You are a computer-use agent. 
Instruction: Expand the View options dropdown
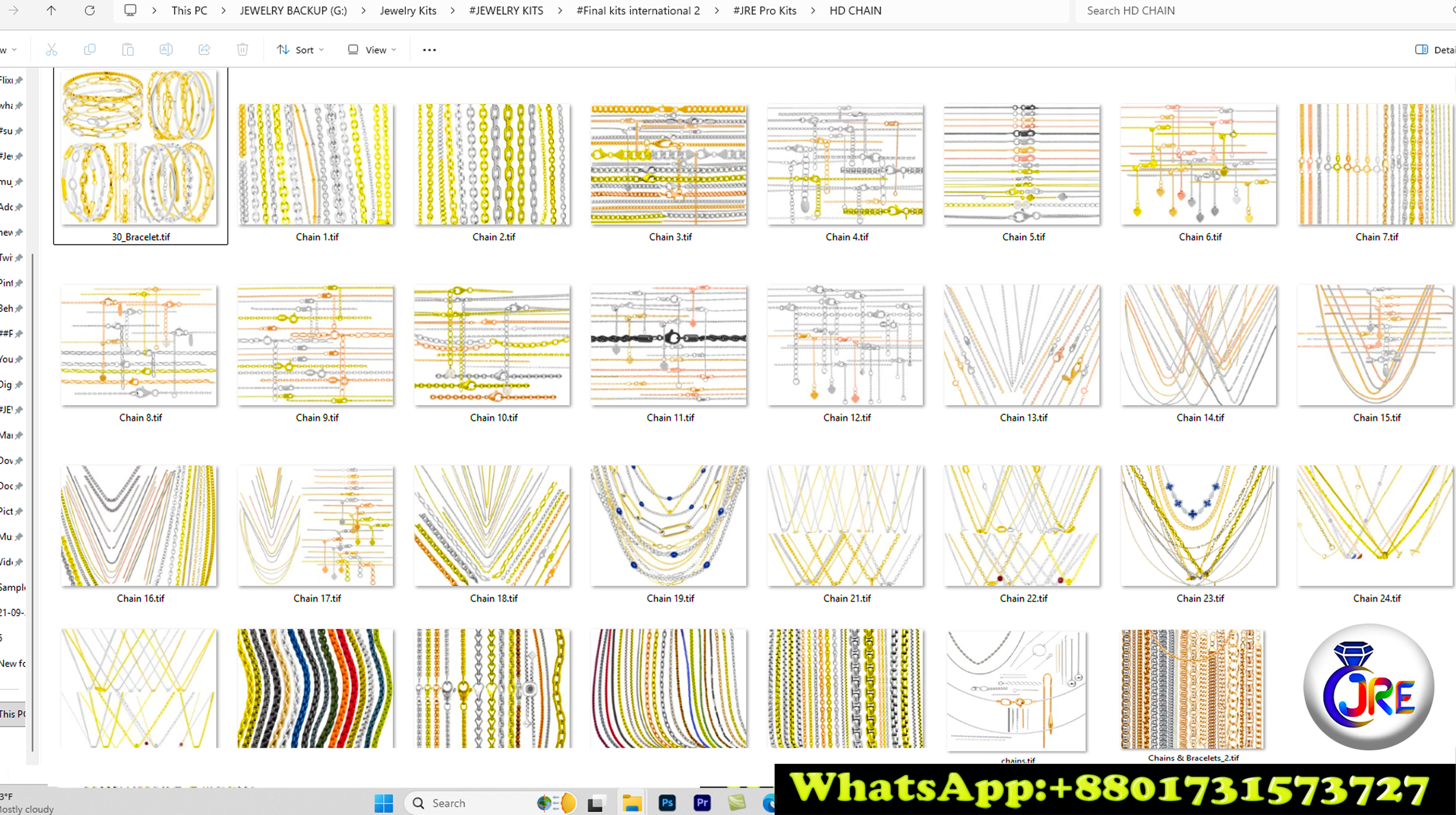[372, 50]
